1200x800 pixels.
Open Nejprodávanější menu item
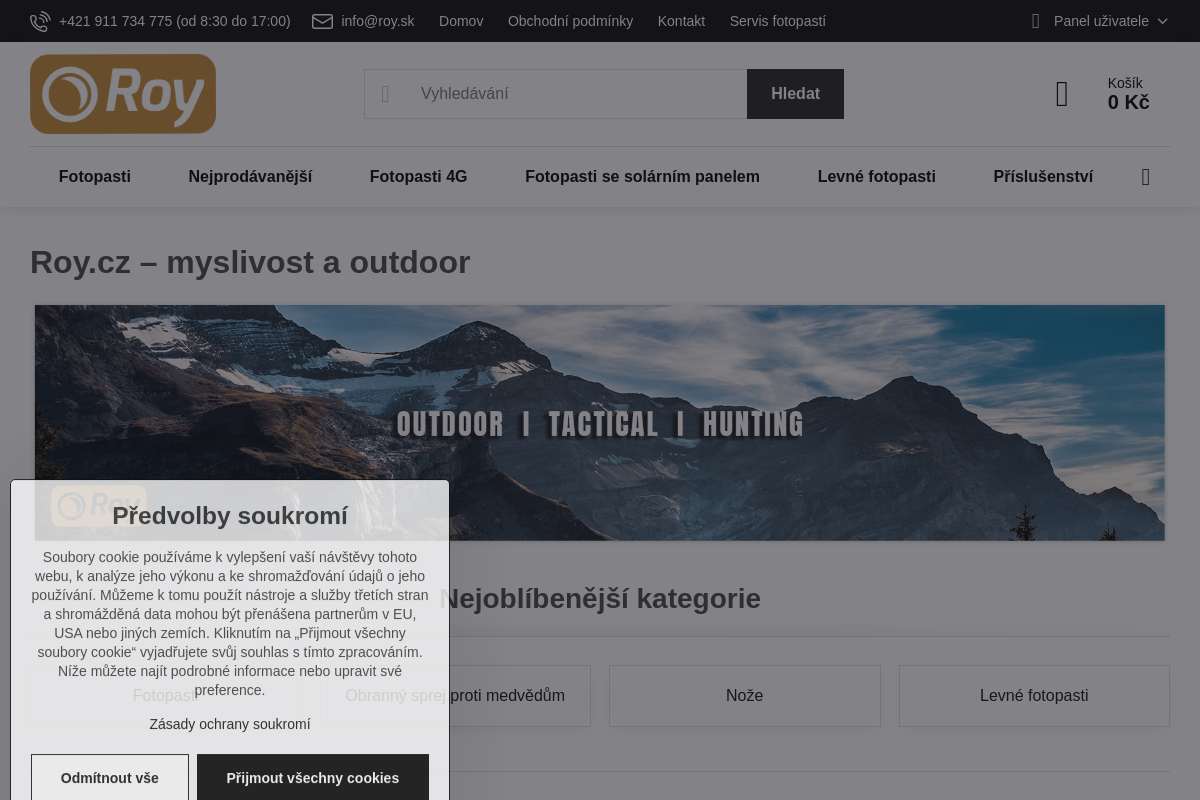[x=250, y=177]
